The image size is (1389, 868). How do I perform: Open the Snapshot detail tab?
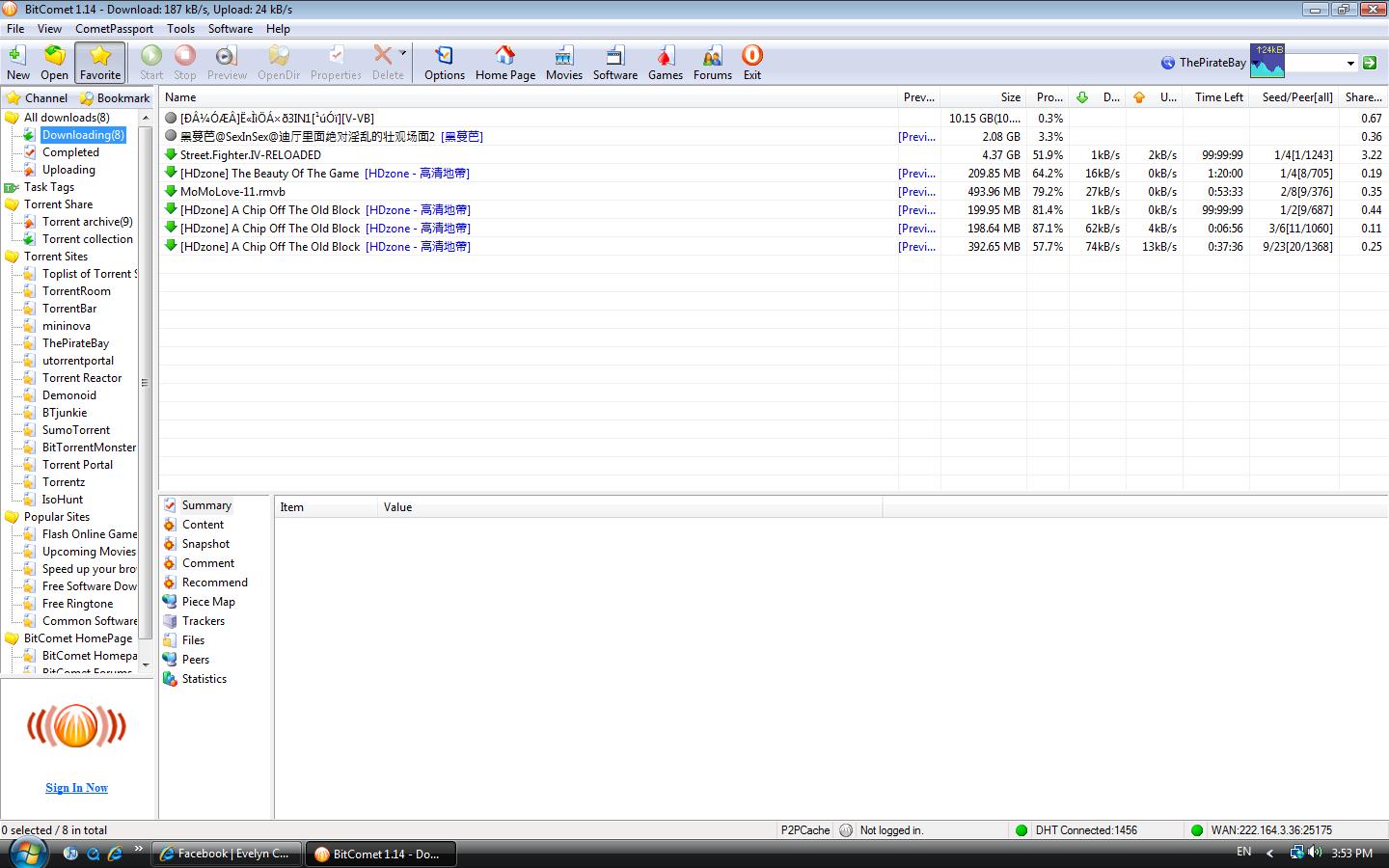tap(205, 544)
